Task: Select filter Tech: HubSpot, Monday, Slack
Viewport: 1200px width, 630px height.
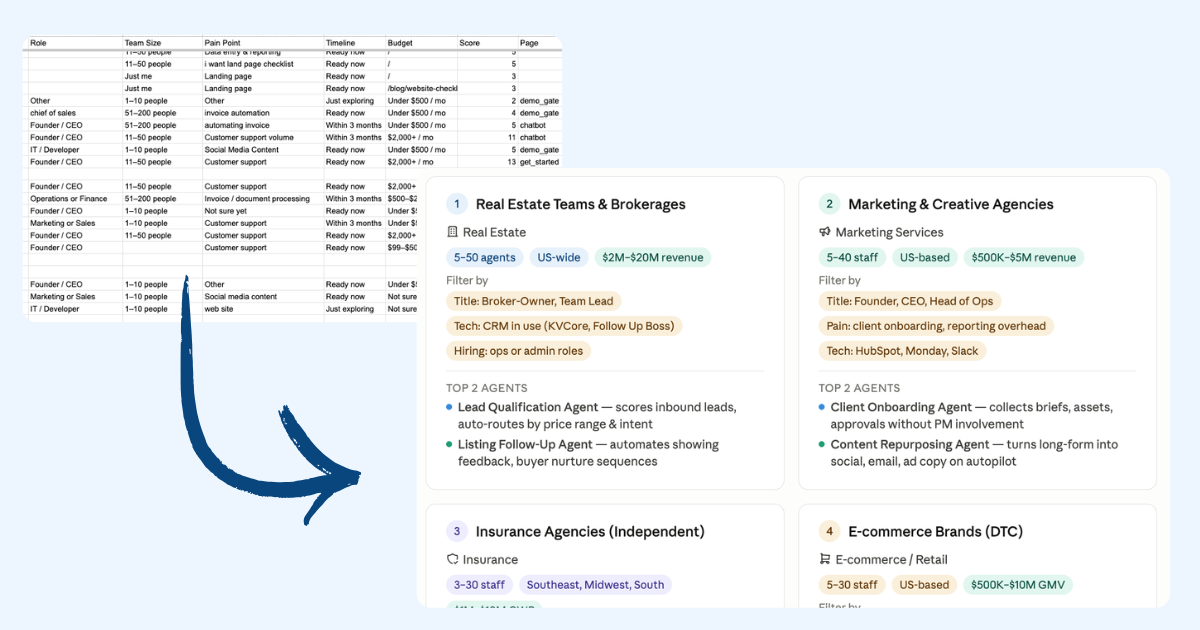Action: point(903,351)
